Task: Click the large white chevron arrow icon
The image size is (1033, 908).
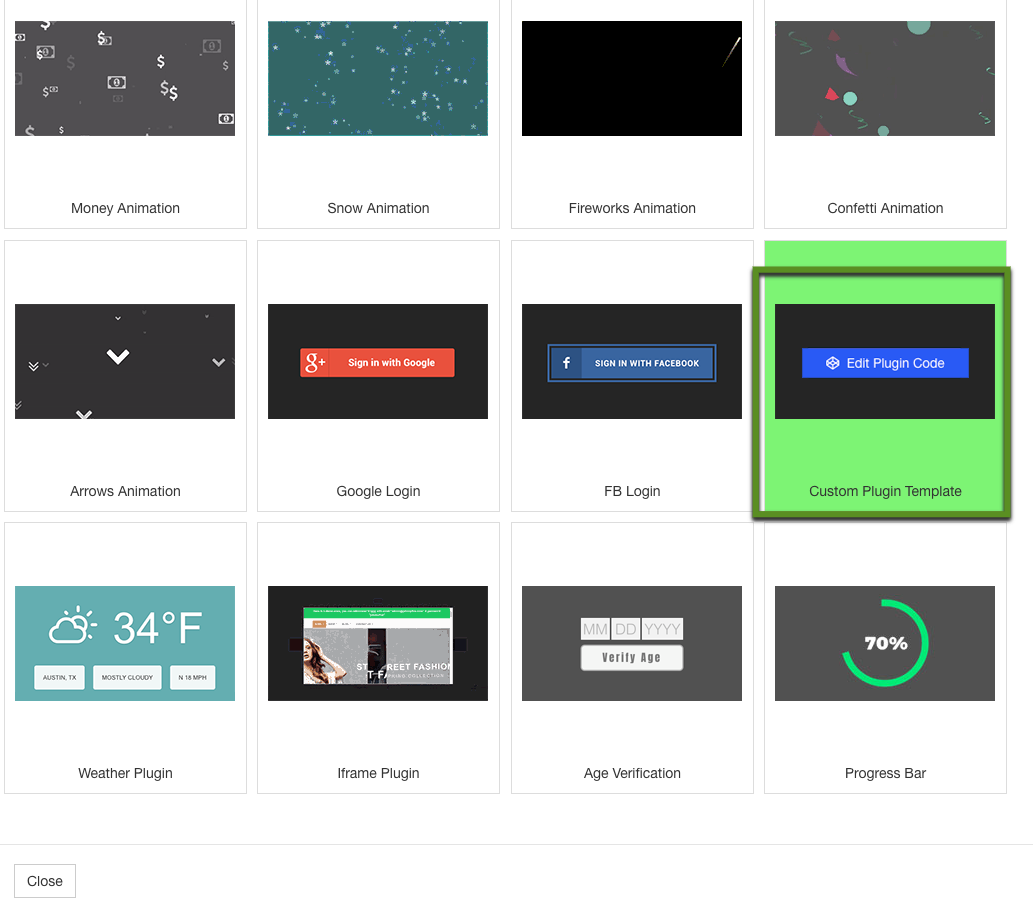Action: [118, 356]
